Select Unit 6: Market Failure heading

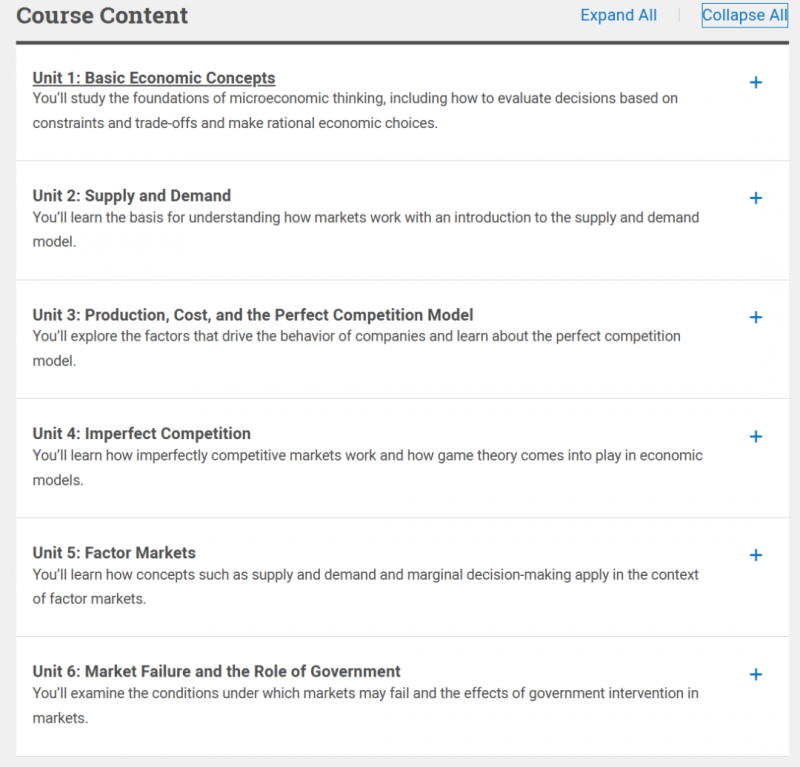click(216, 672)
